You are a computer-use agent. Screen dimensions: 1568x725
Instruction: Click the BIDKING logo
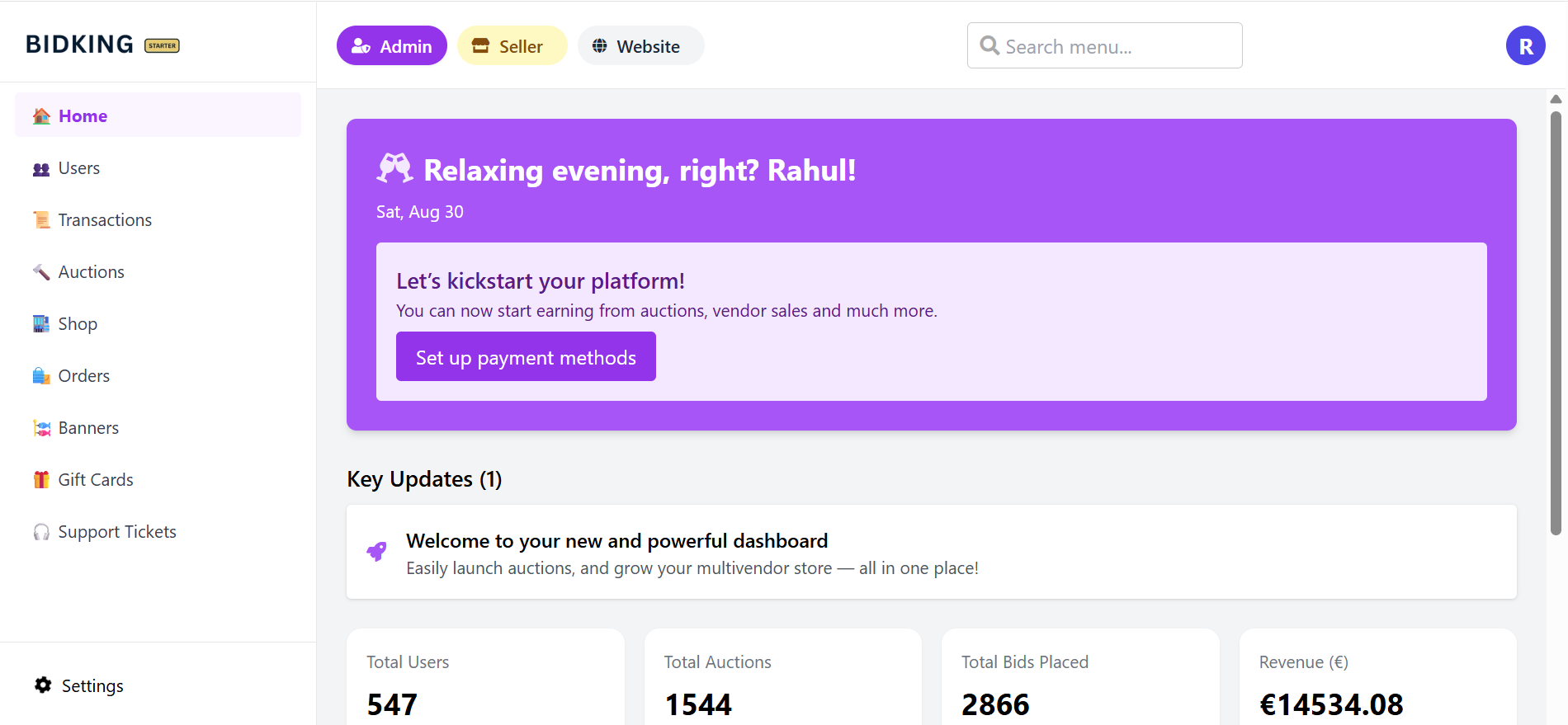click(80, 45)
